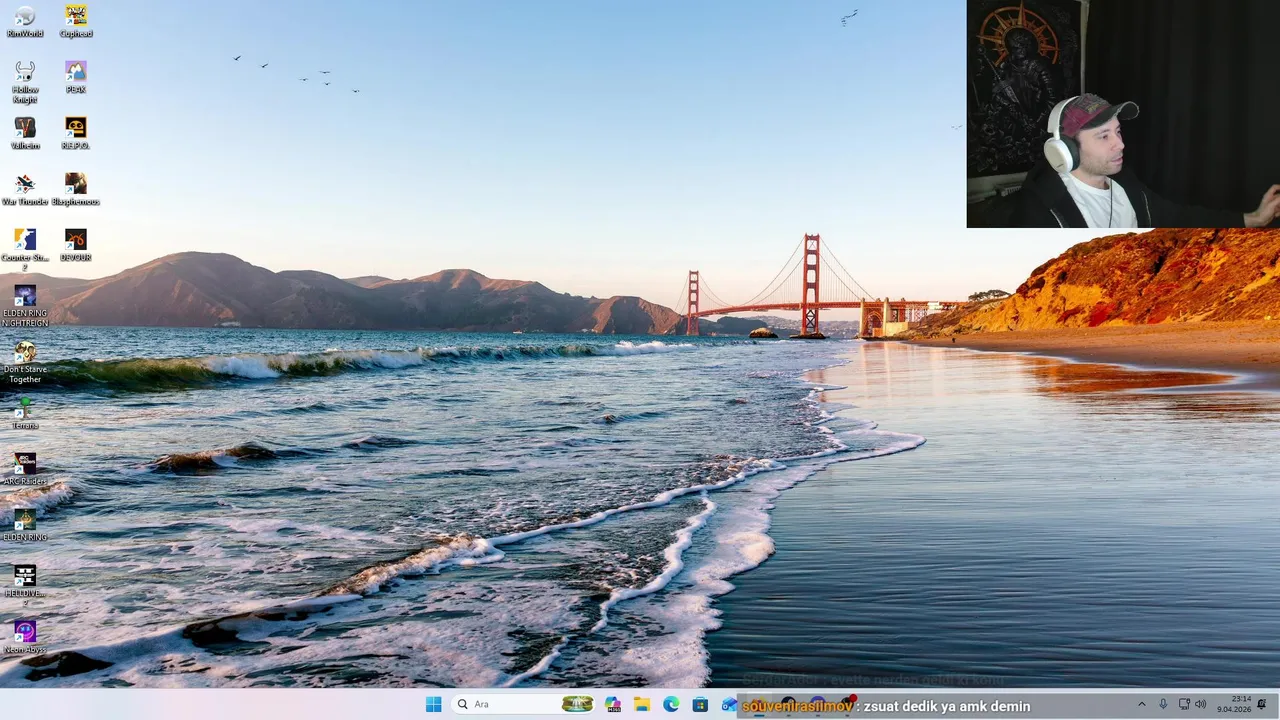1280x720 pixels.
Task: Click the volume speaker tray icon
Action: [x=1201, y=704]
